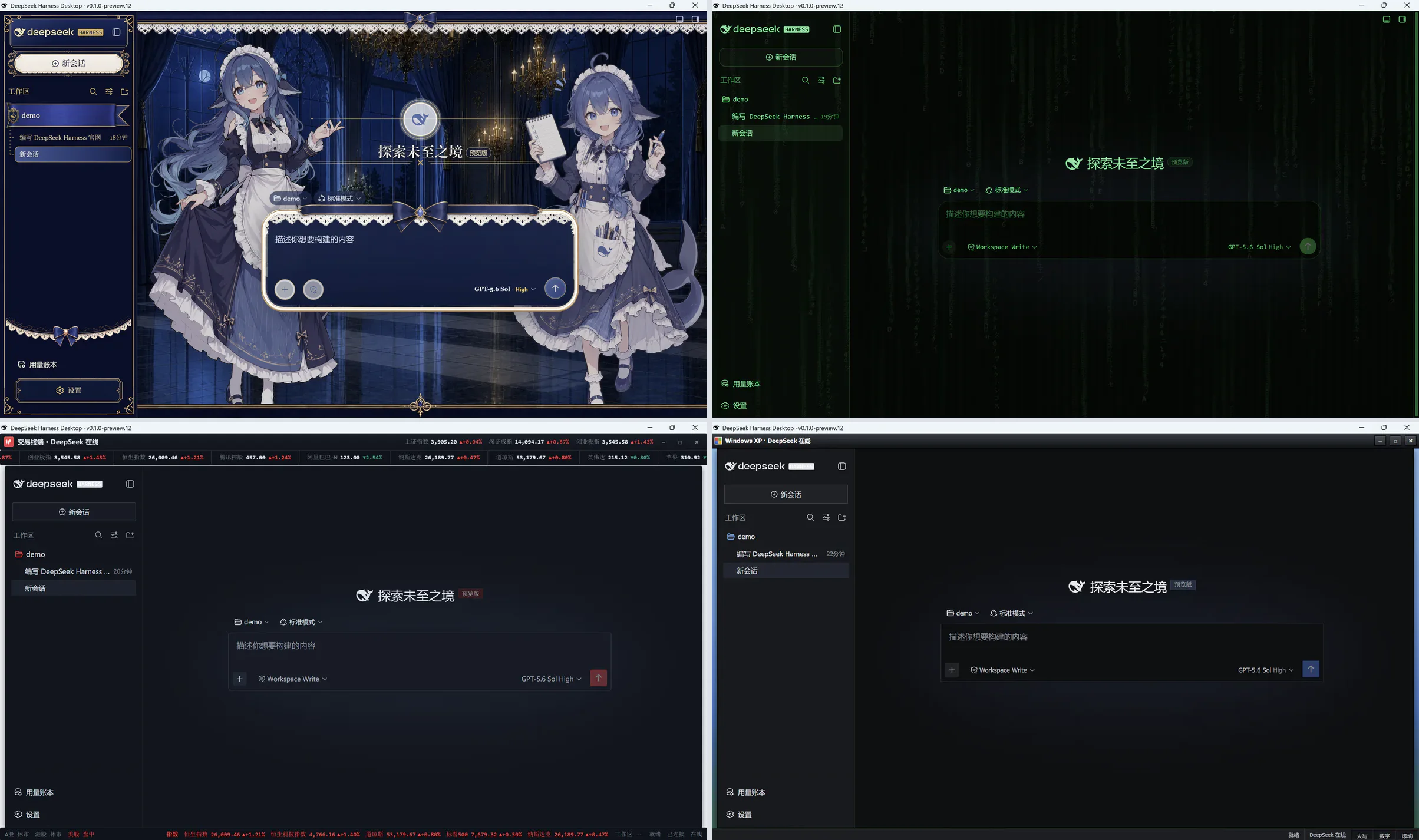Open the 标准模式 dropdown in trading terminal window

click(x=301, y=622)
